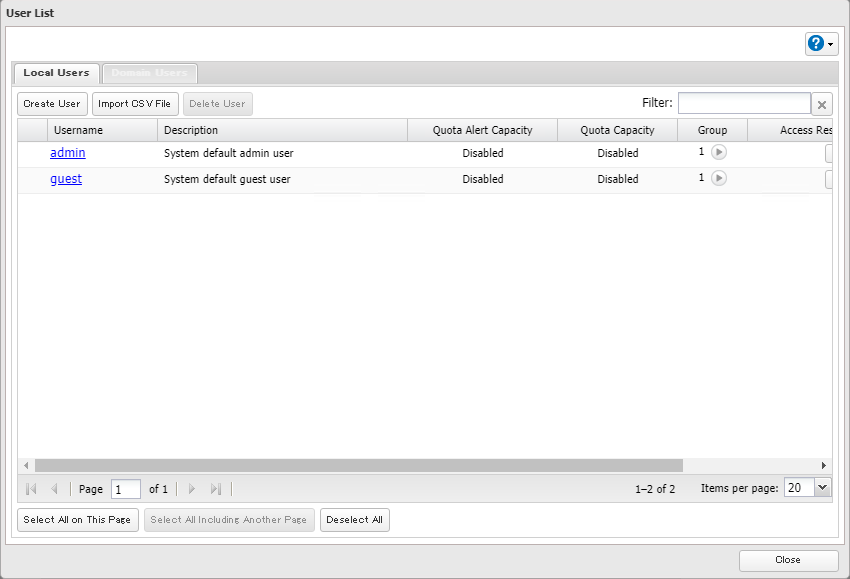The image size is (850, 579).
Task: Focus the Filter text field
Action: (x=744, y=104)
